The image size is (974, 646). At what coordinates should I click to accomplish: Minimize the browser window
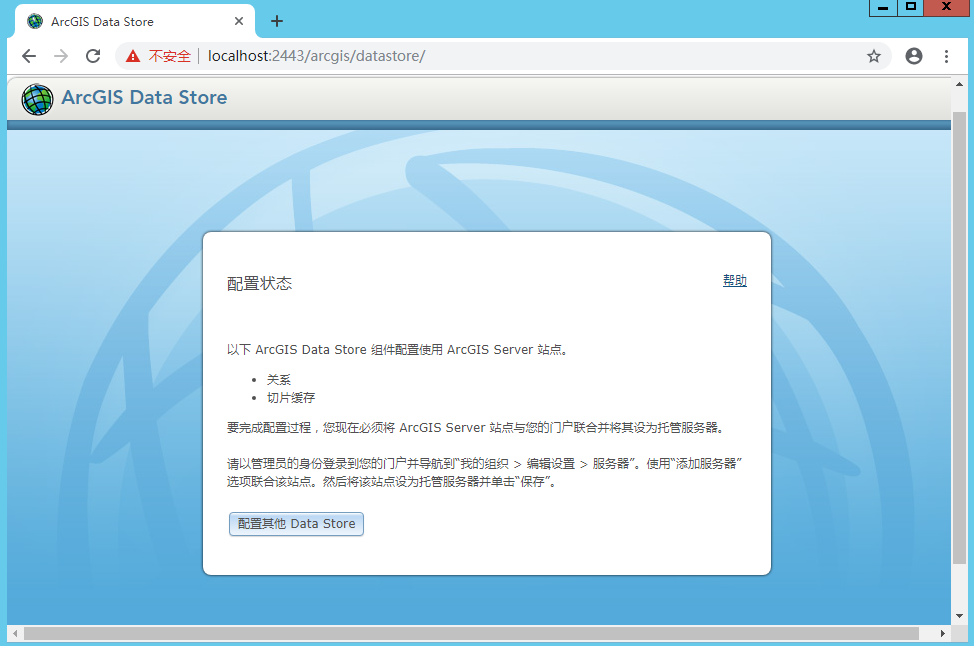point(883,7)
